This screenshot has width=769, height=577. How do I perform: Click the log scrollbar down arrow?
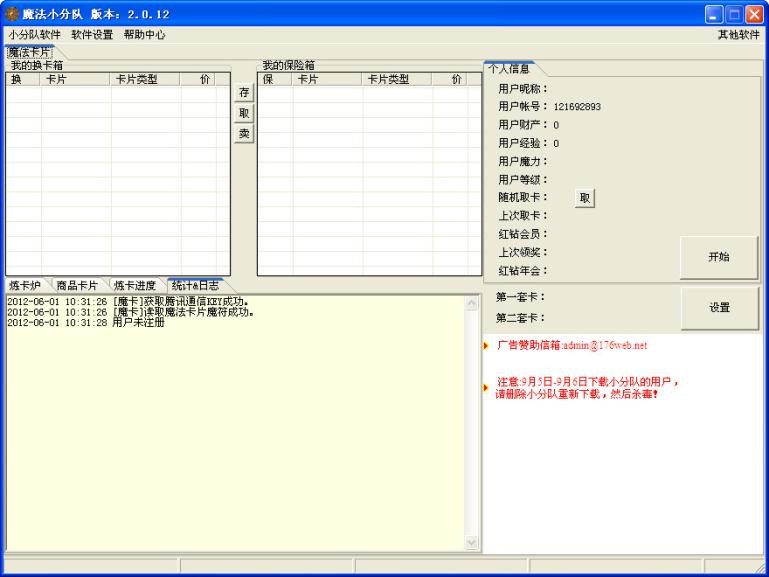(471, 542)
